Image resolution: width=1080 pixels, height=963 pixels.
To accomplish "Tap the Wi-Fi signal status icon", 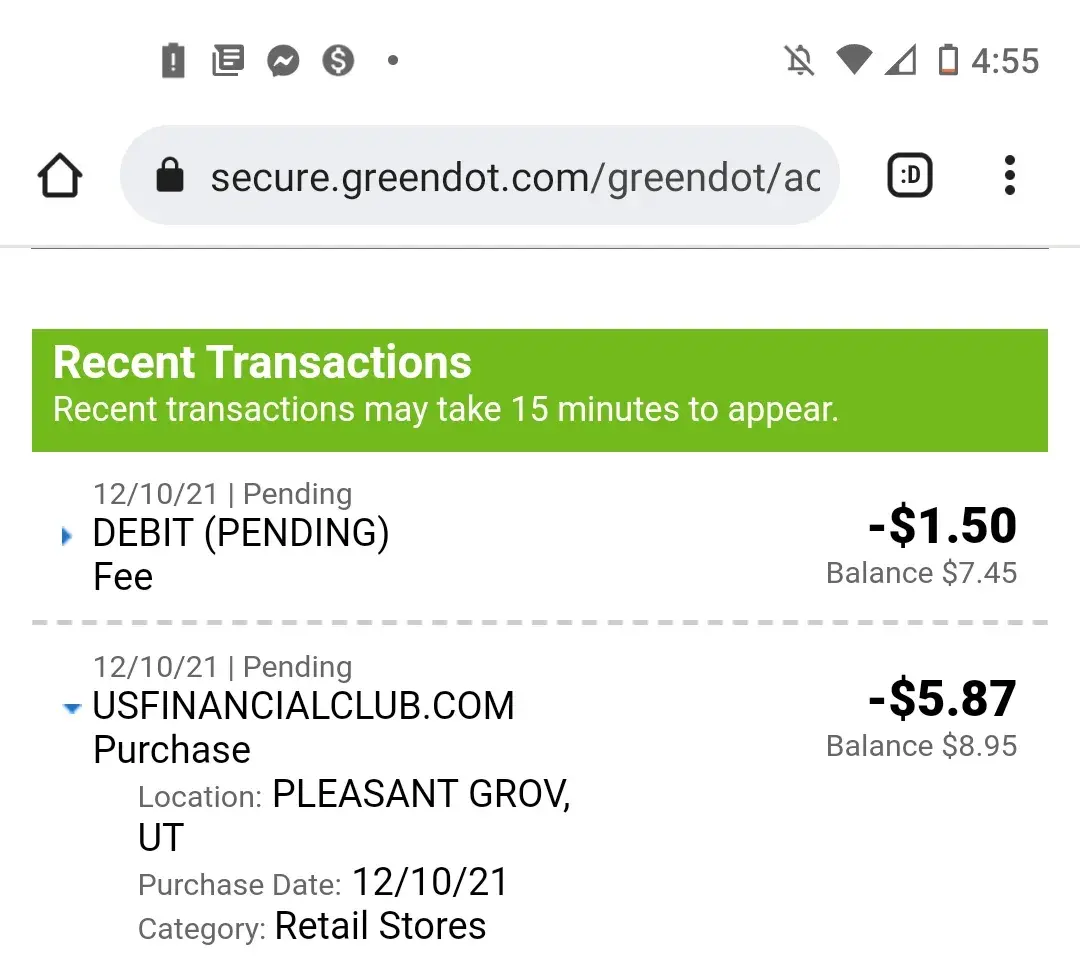I will point(853,60).
